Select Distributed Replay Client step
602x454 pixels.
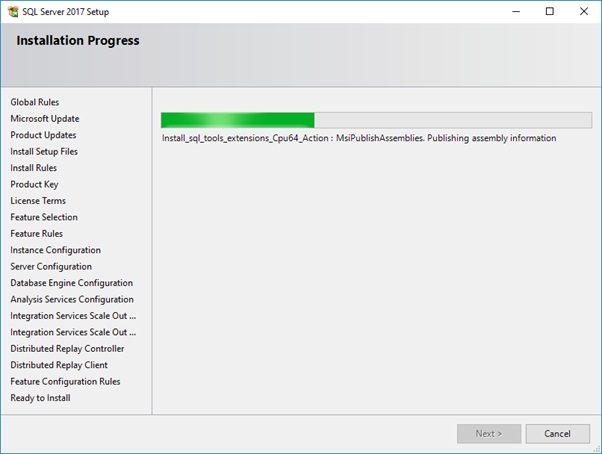[x=59, y=365]
